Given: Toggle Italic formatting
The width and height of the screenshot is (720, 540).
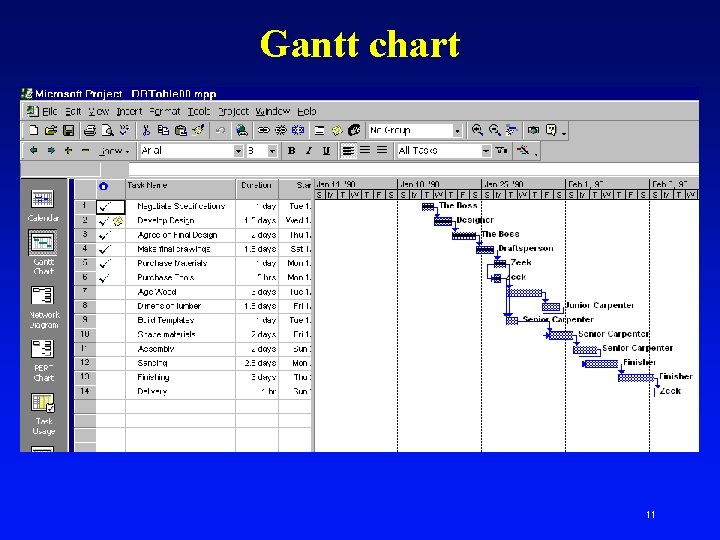Looking at the screenshot, I should (309, 151).
